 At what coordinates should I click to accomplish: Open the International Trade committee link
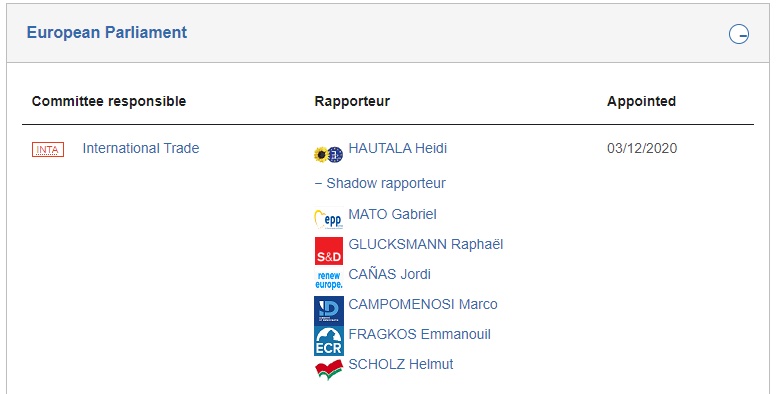(x=141, y=148)
